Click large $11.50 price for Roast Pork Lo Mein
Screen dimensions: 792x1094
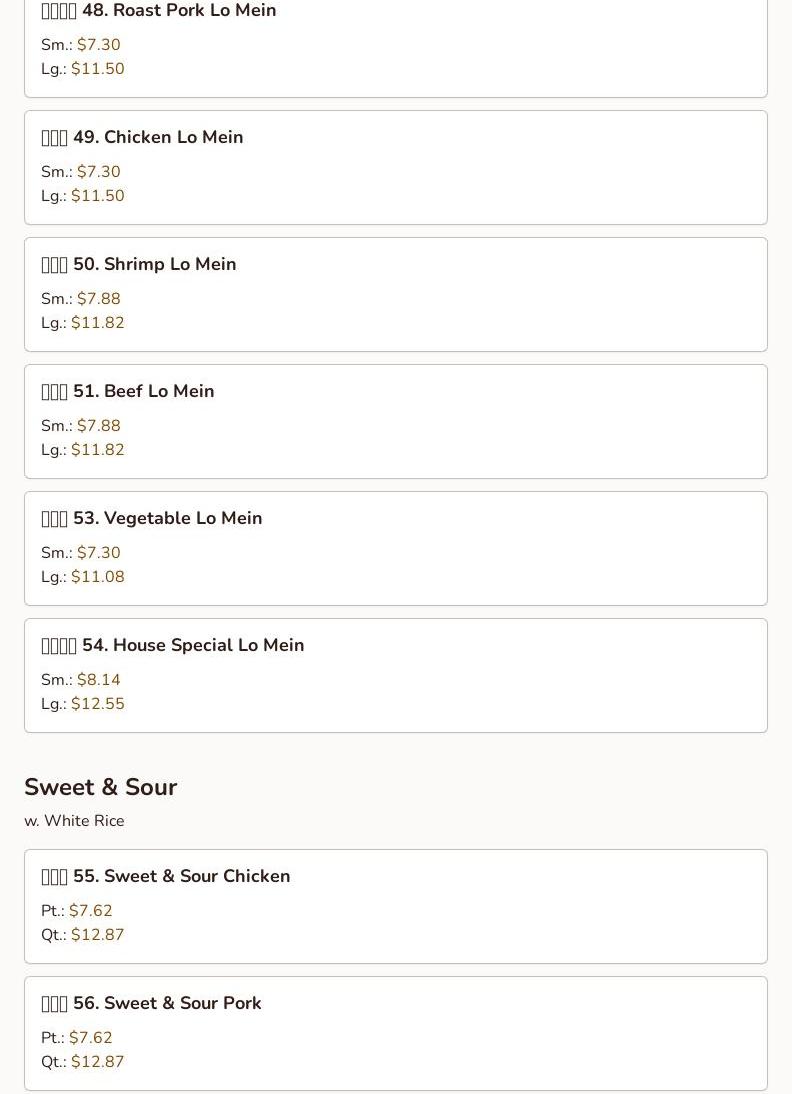[x=98, y=68]
